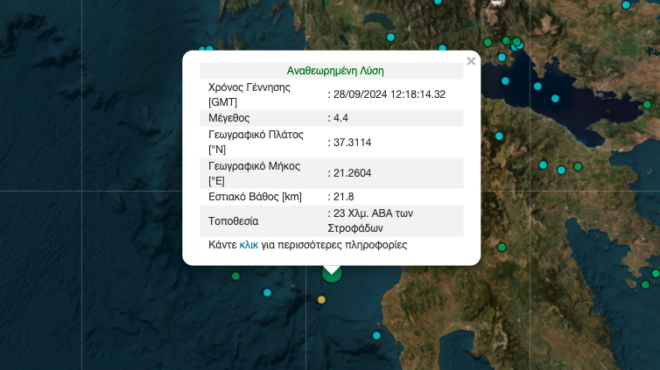Click the latitude value '37.3114'
This screenshot has height=370, width=660.
pos(352,142)
